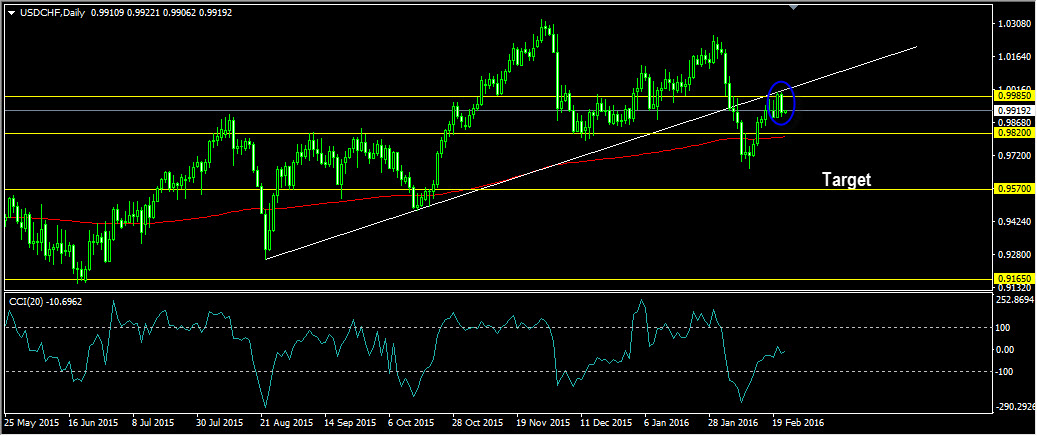Click the 0.94240 price scale value
The width and height of the screenshot is (1037, 436).
pos(1016,222)
